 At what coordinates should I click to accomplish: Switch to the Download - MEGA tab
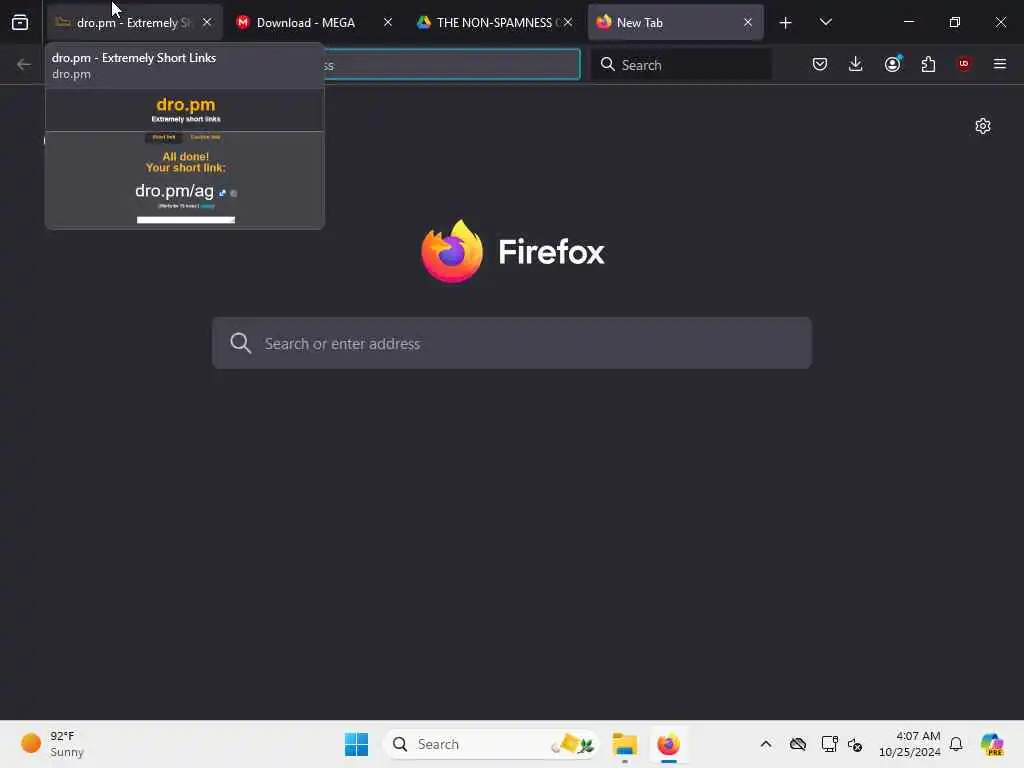coord(305,22)
